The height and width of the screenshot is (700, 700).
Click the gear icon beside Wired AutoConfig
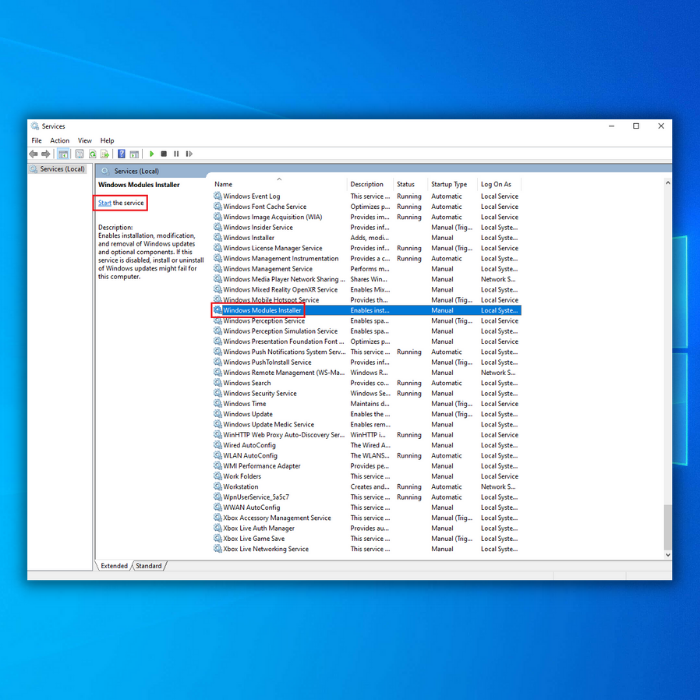click(217, 445)
